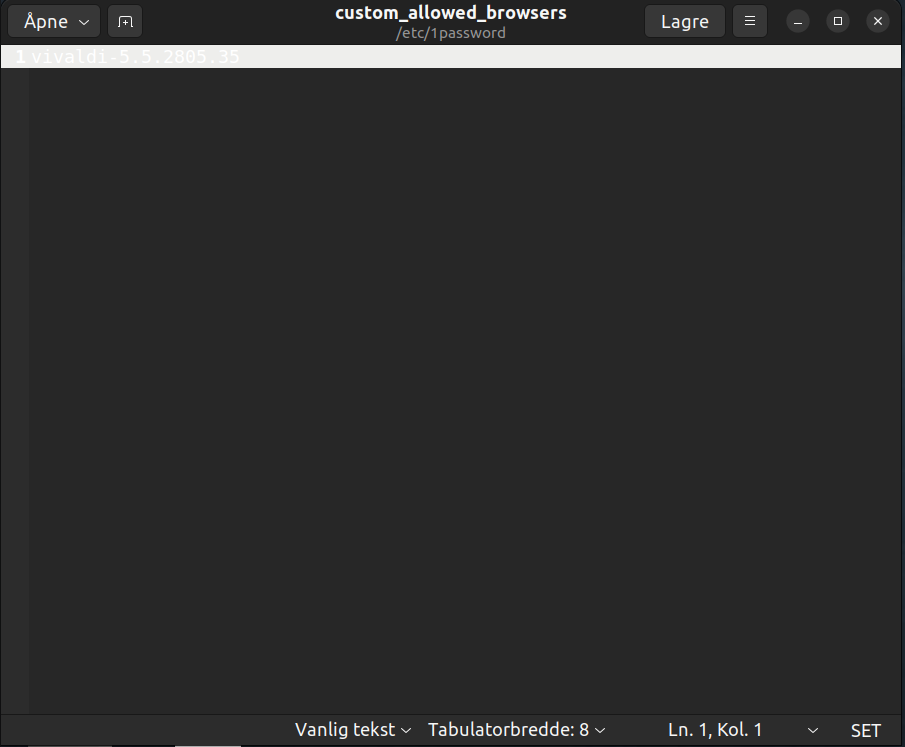Expand the chevron right of Ln. 1, Kol. 1
This screenshot has width=905, height=747.
point(812,731)
